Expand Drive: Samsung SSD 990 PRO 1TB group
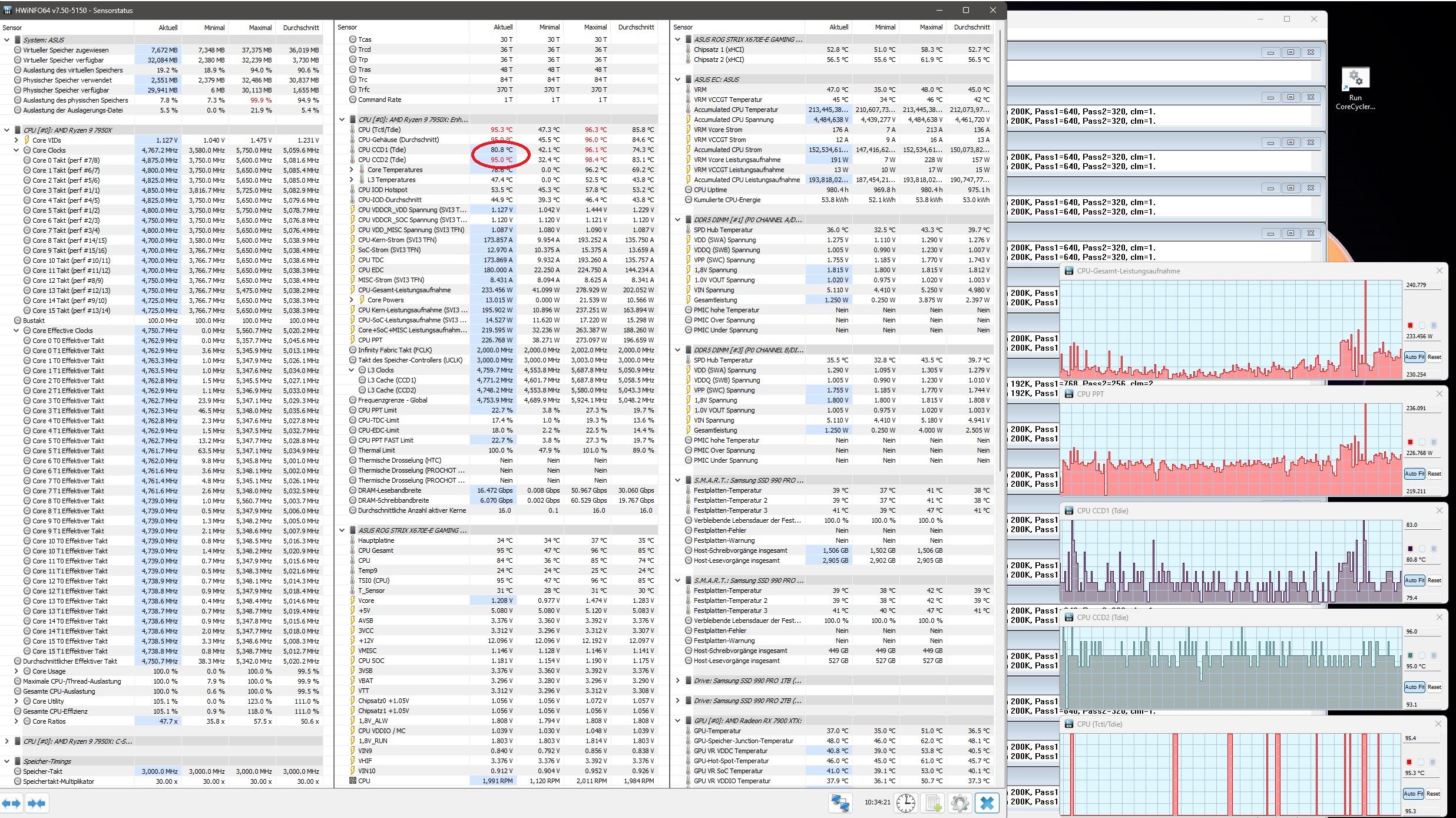This screenshot has height=818, width=1456. [x=678, y=681]
